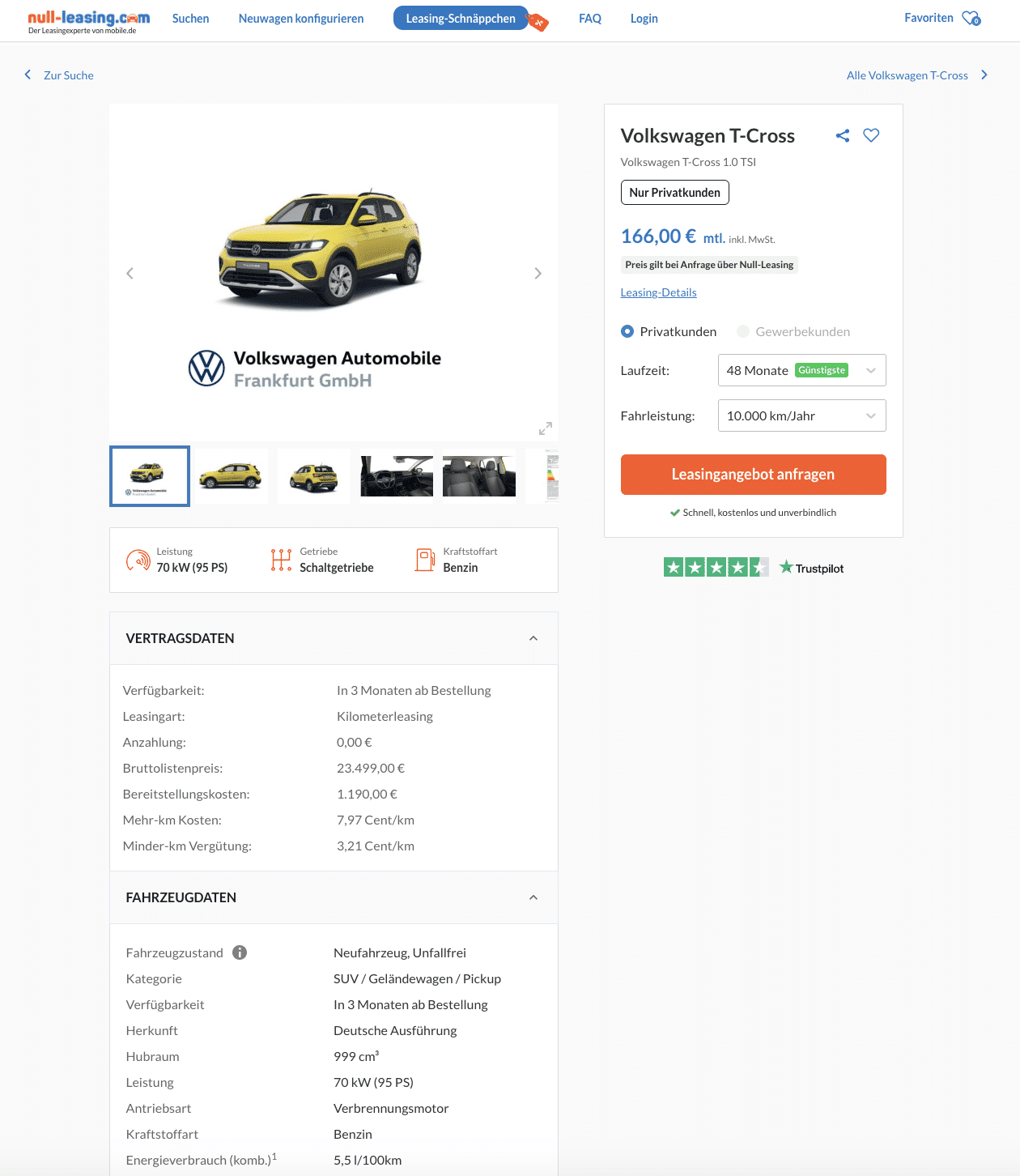Collapse the VERTRAGSDATEN section
The height and width of the screenshot is (1176, 1020).
tap(533, 638)
